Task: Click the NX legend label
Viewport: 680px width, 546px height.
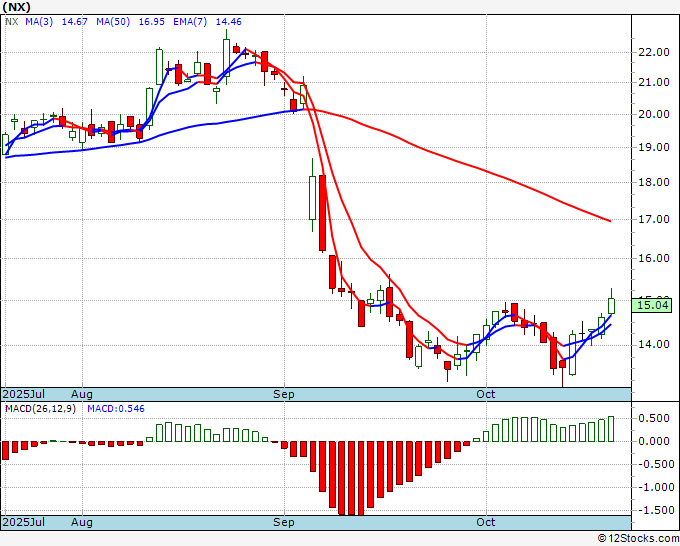Action: click(12, 22)
